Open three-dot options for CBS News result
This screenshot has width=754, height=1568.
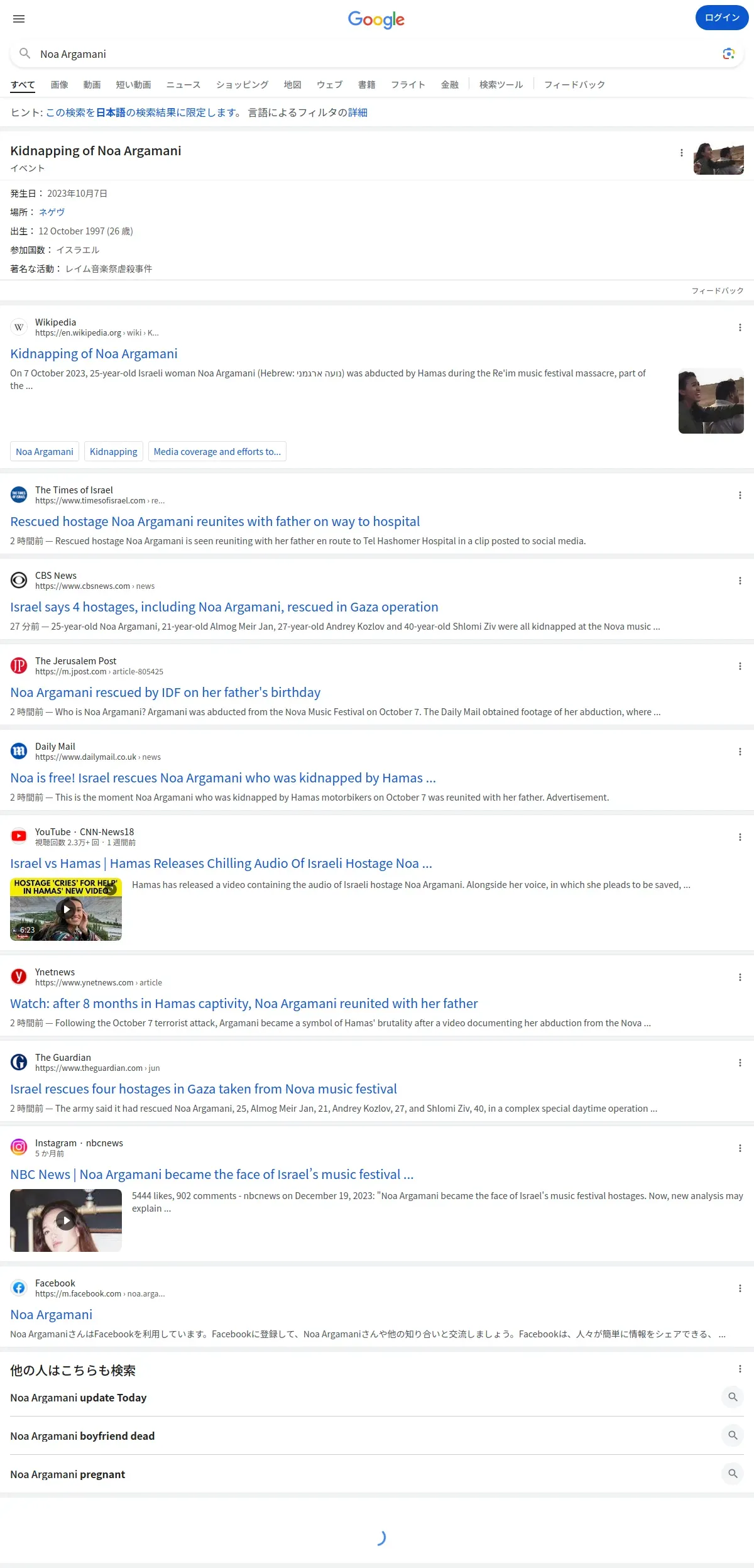pyautogui.click(x=740, y=581)
